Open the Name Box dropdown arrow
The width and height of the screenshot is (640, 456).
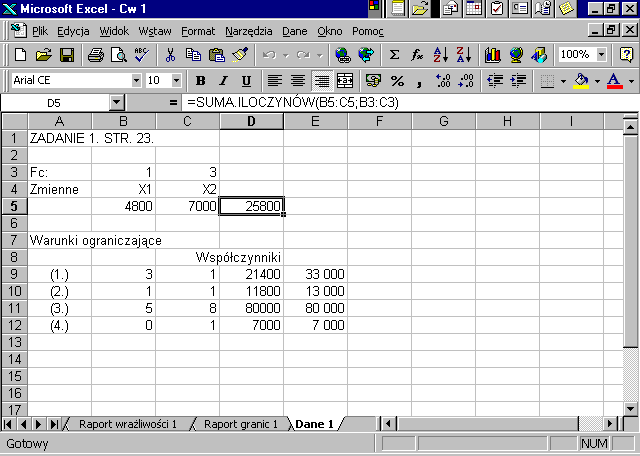pos(116,102)
